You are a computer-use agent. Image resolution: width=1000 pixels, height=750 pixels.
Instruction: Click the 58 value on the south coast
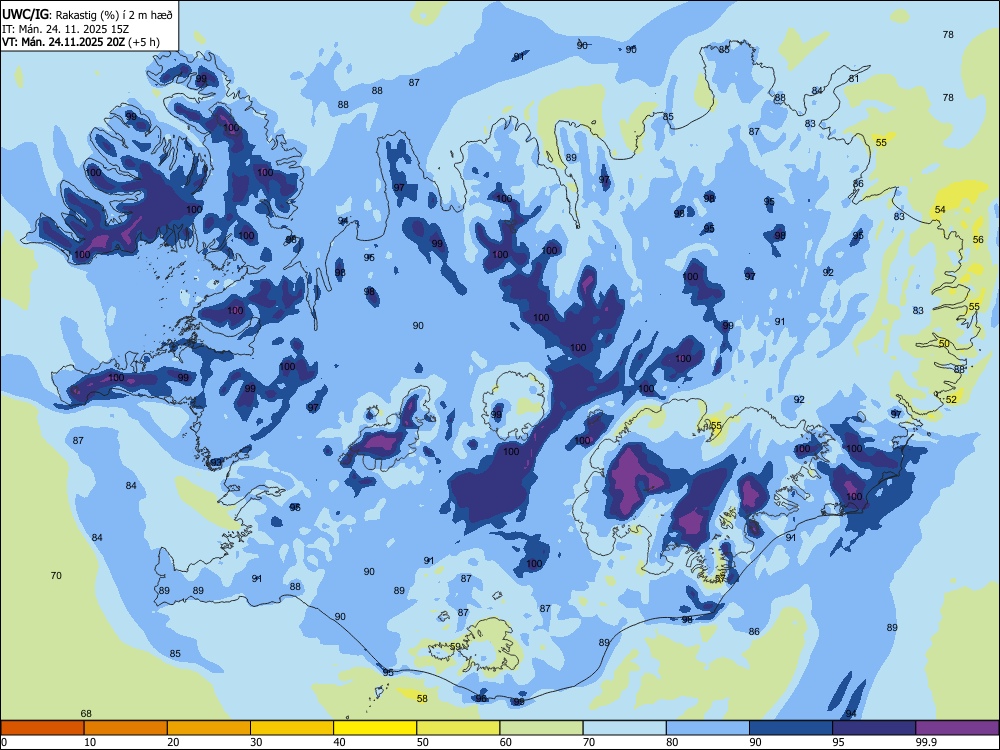click(422, 699)
